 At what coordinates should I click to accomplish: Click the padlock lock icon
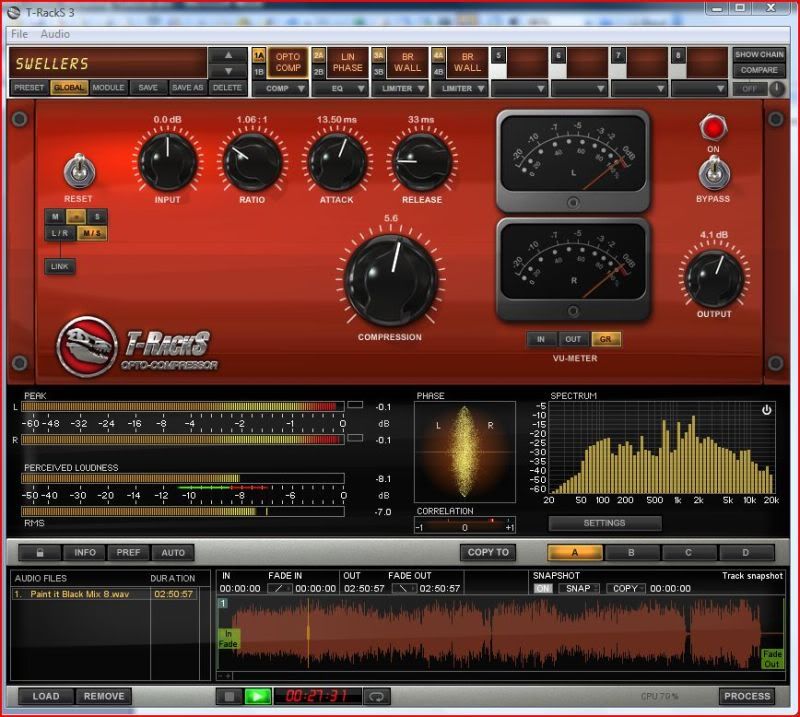point(40,552)
